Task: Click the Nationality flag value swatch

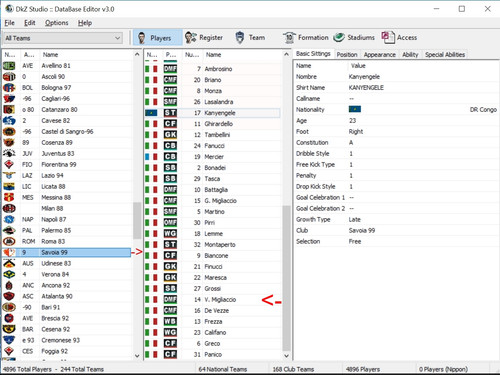Action: pos(355,109)
